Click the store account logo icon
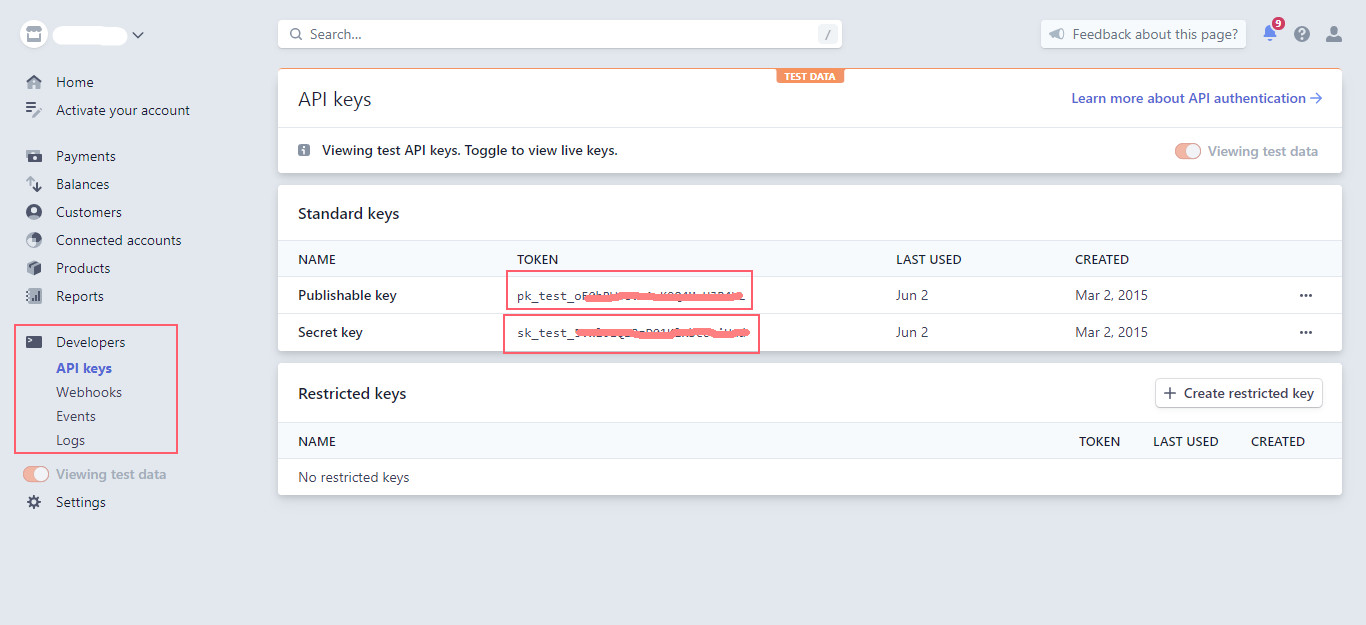1366x625 pixels. (x=35, y=35)
